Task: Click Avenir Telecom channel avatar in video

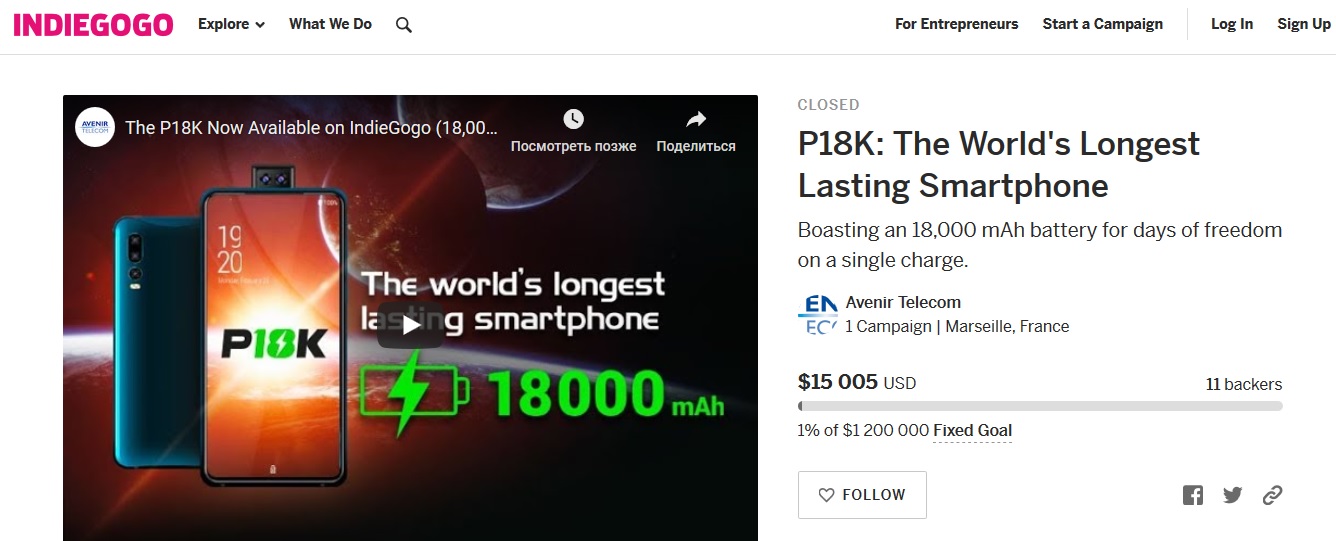Action: [x=96, y=127]
